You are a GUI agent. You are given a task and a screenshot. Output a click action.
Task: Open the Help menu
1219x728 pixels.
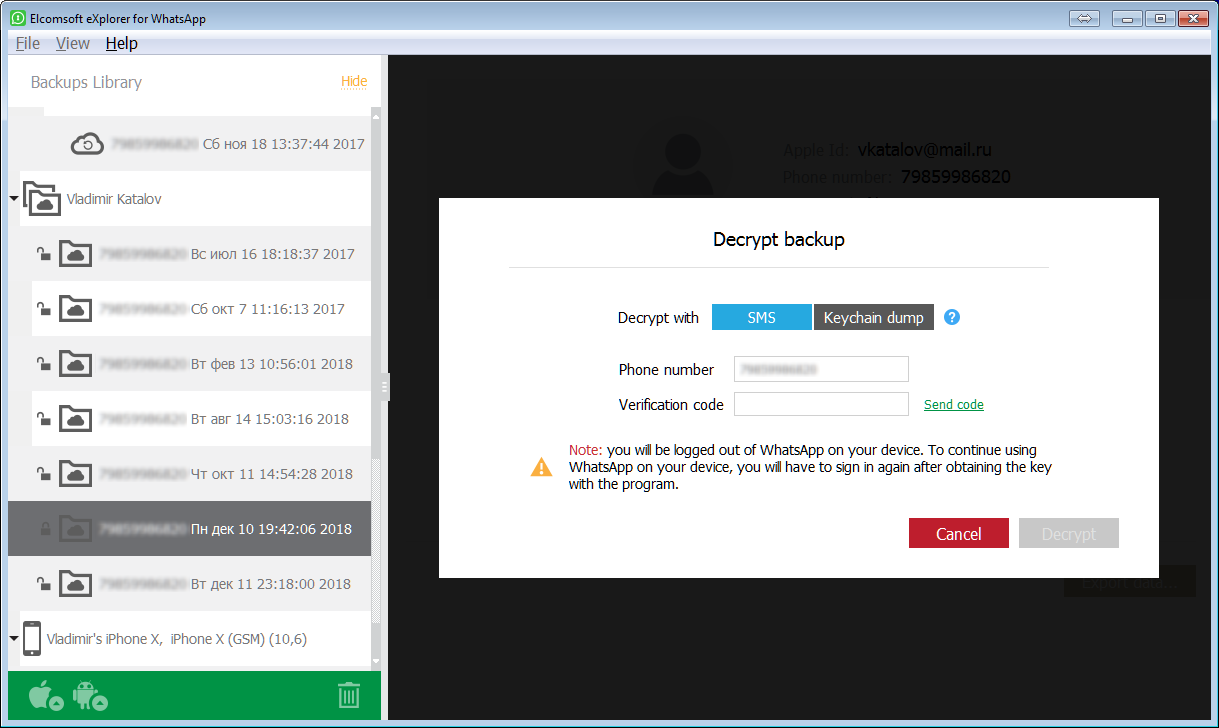[122, 43]
